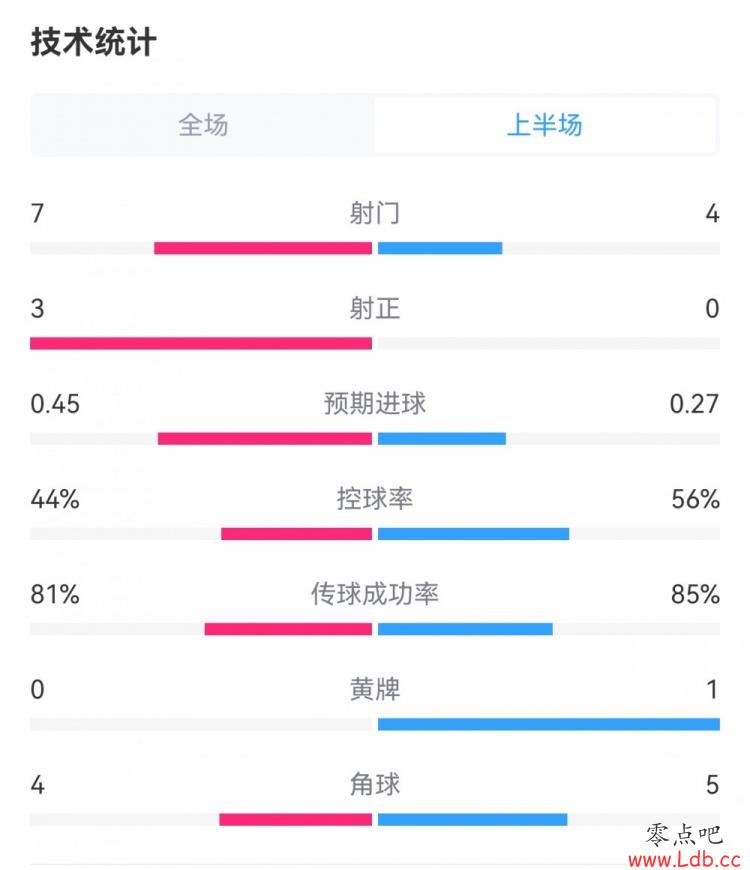Viewport: 750px width, 870px height.
Task: Click the blue 射门 bar segment
Action: tap(440, 248)
